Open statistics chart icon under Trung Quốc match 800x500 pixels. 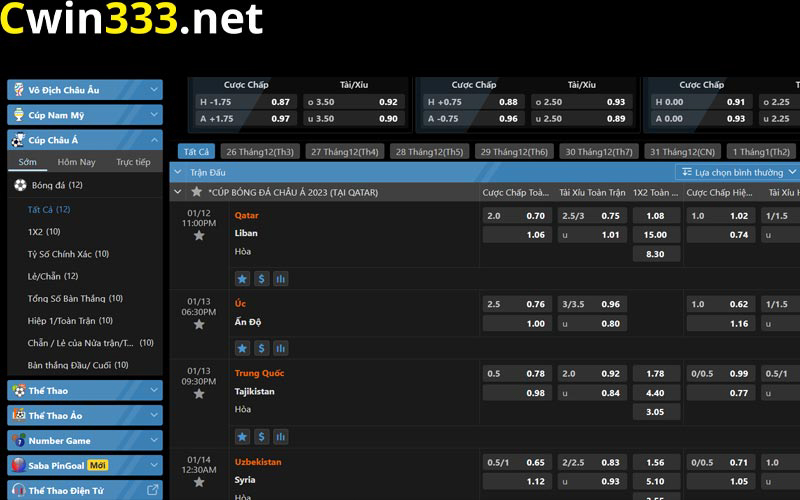pyautogui.click(x=281, y=437)
